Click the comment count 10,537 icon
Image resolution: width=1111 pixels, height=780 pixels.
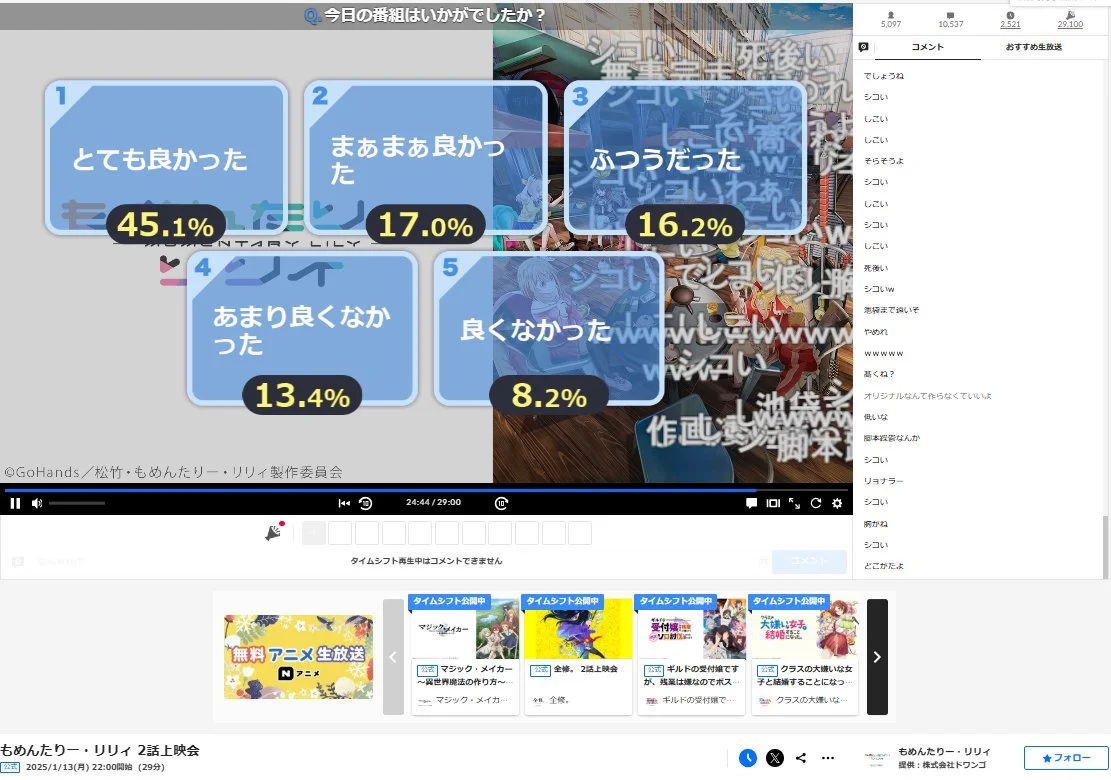tap(950, 20)
